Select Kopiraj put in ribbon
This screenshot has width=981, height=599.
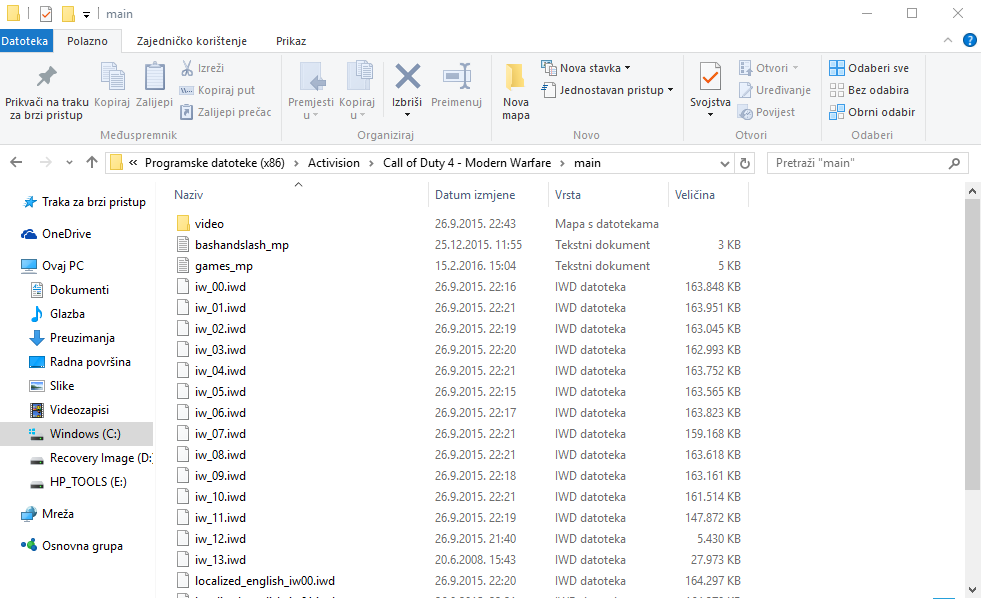(x=217, y=90)
